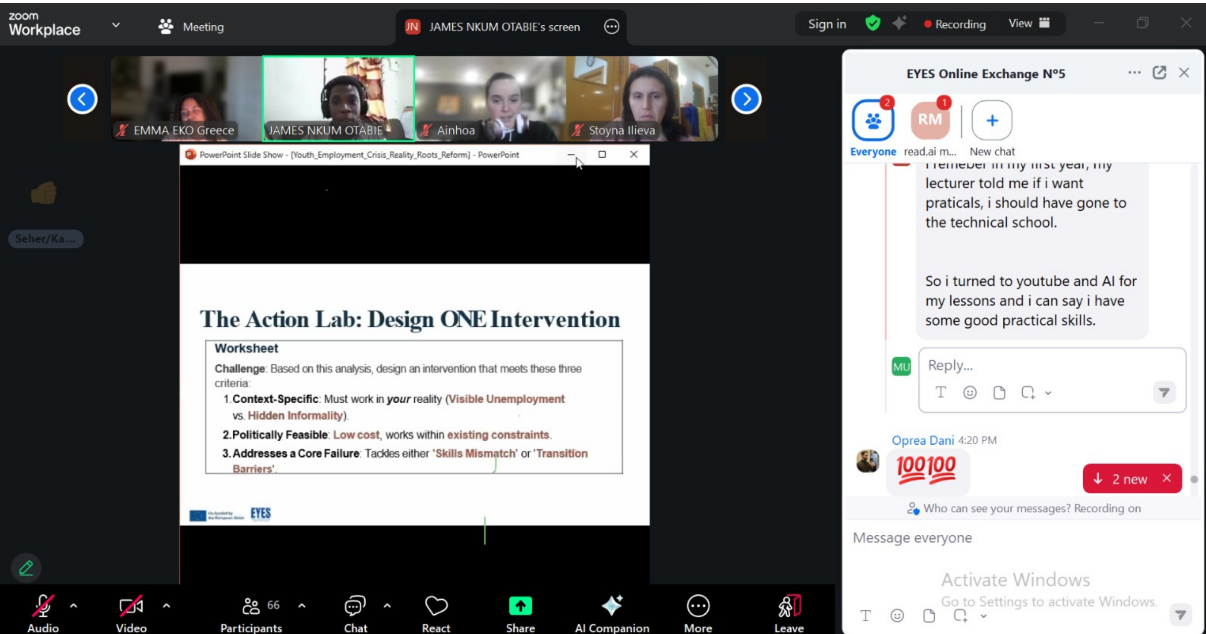The height and width of the screenshot is (634, 1206).
Task: Unmute microphone with the Audio button
Action: [43, 606]
